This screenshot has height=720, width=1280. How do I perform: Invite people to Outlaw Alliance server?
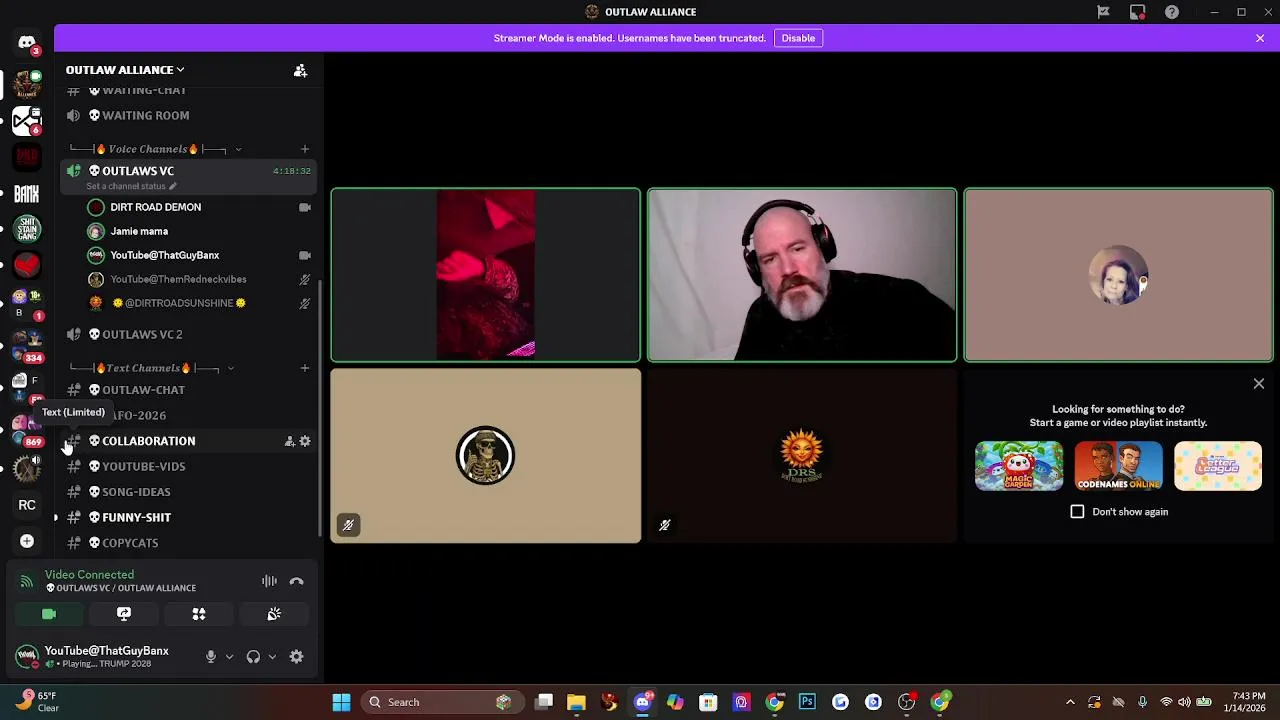(x=300, y=70)
